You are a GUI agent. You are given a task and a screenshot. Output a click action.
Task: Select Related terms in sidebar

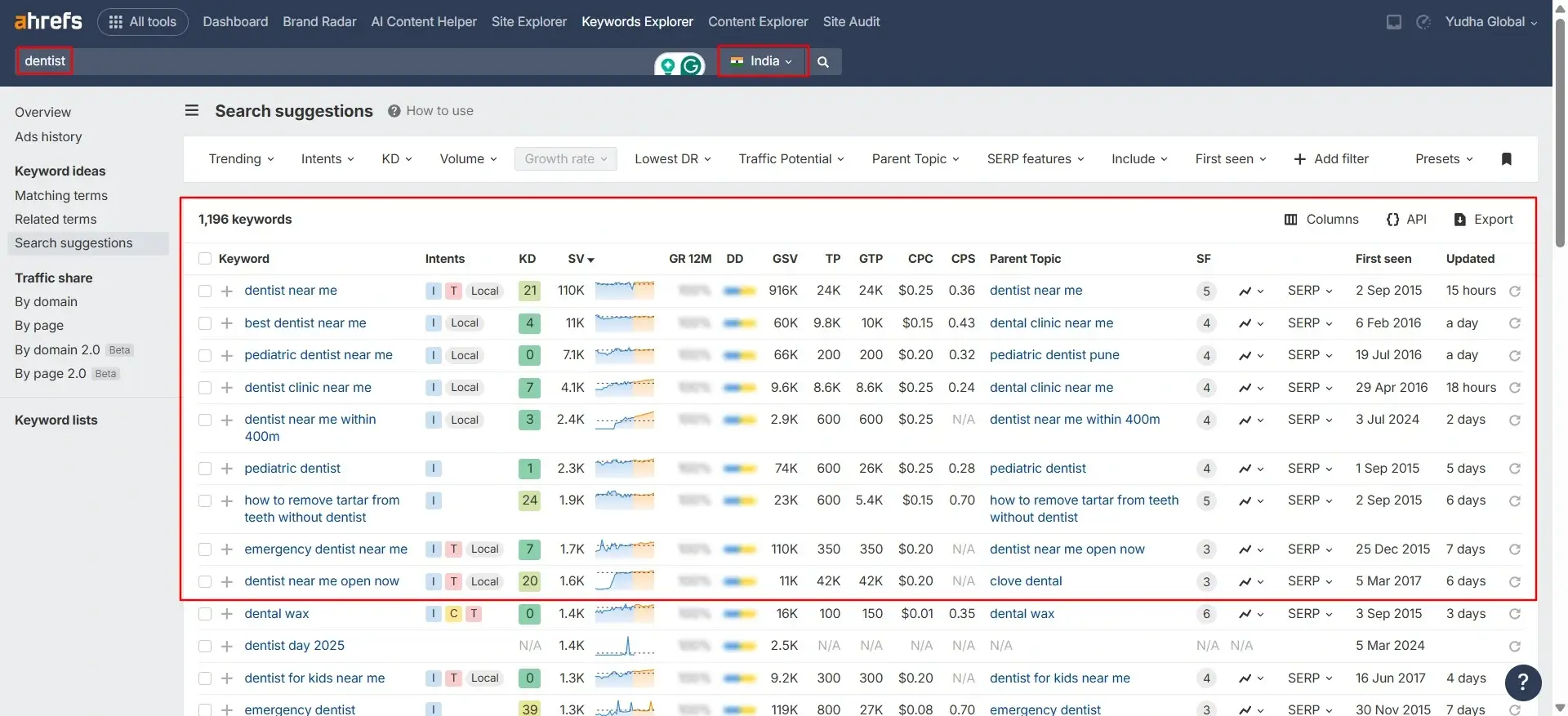click(x=56, y=220)
